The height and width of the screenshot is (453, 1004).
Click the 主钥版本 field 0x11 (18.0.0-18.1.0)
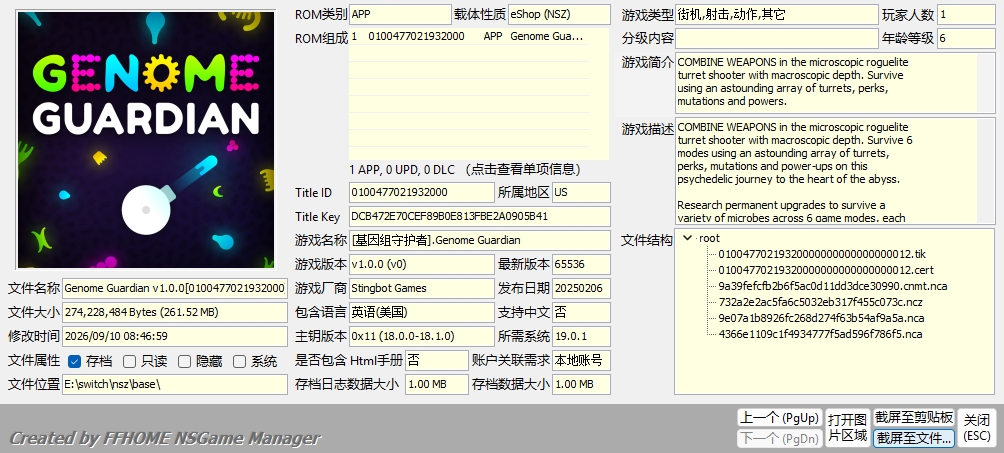pyautogui.click(x=422, y=336)
